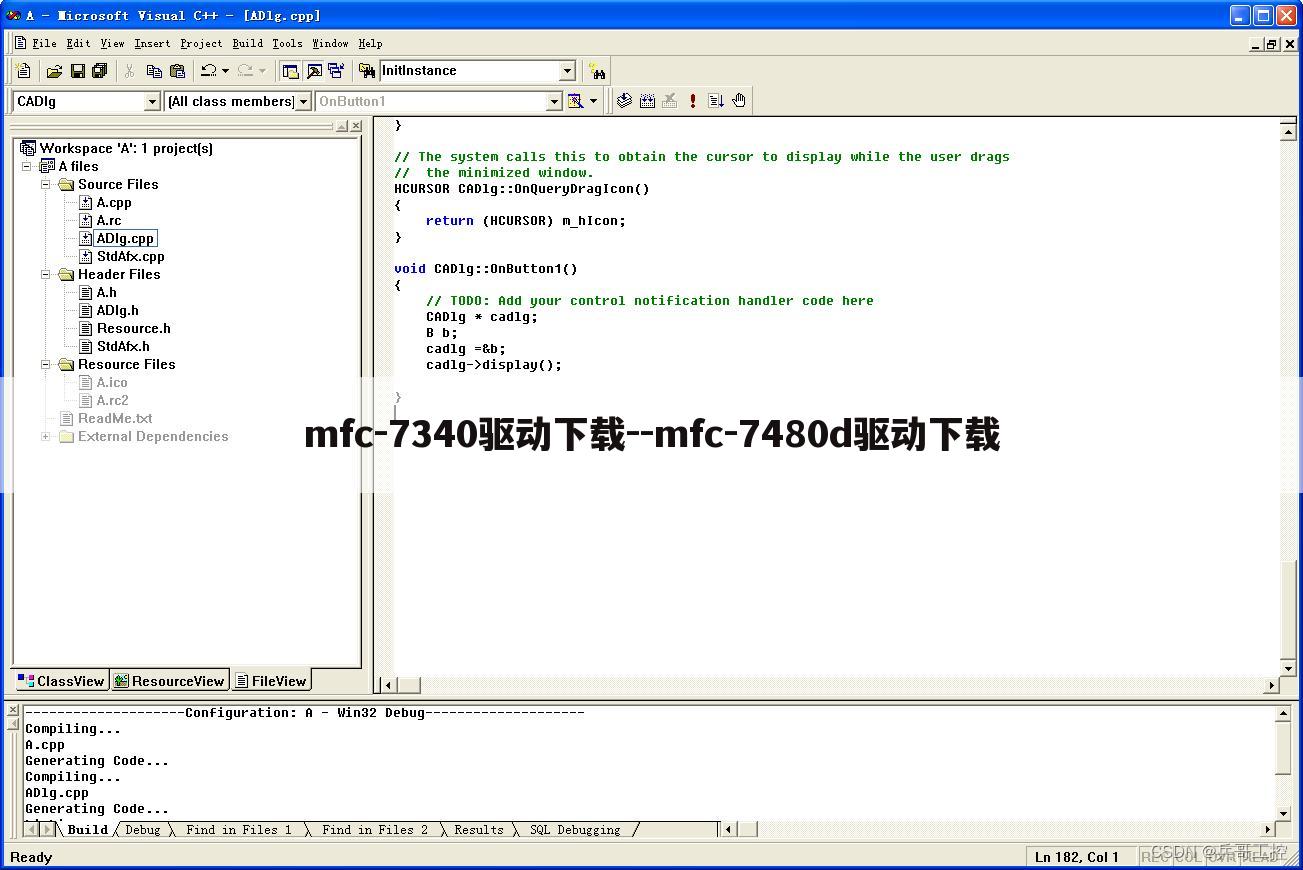
Task: Open the Project menu
Action: tap(201, 43)
